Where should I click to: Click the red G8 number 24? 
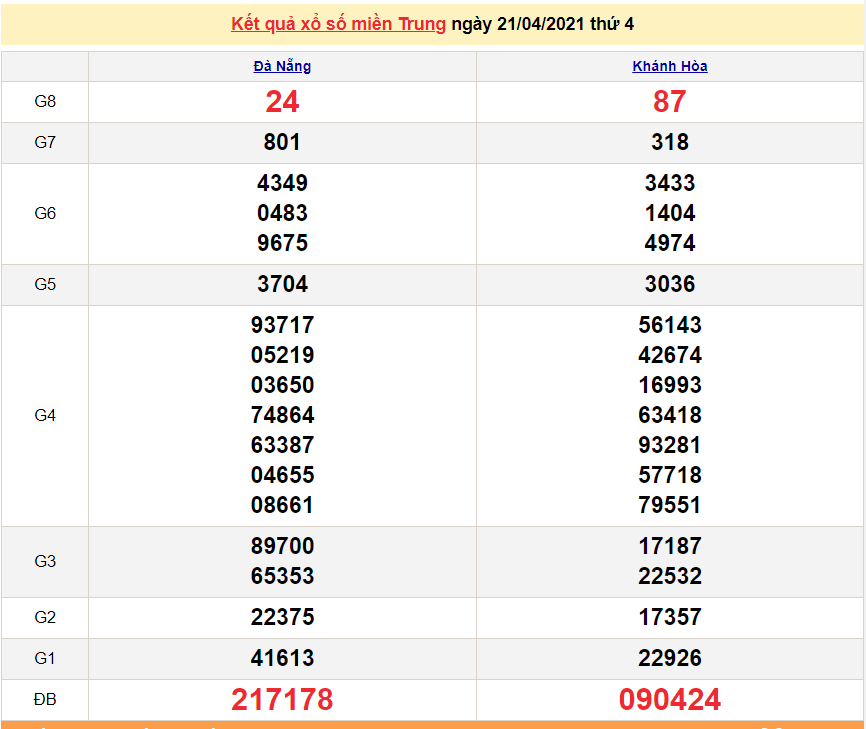point(282,102)
